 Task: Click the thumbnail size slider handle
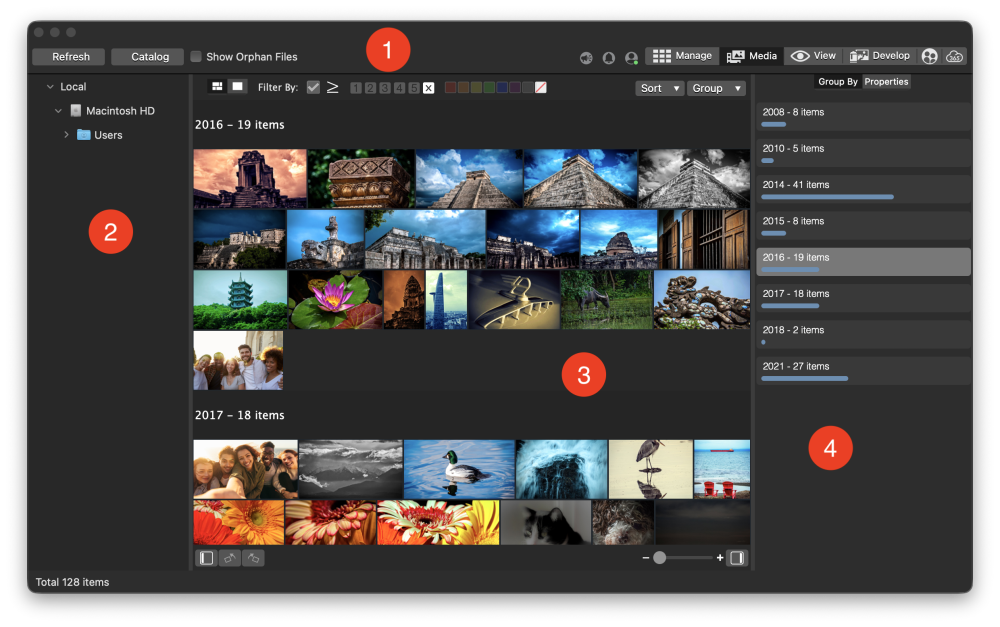(660, 558)
